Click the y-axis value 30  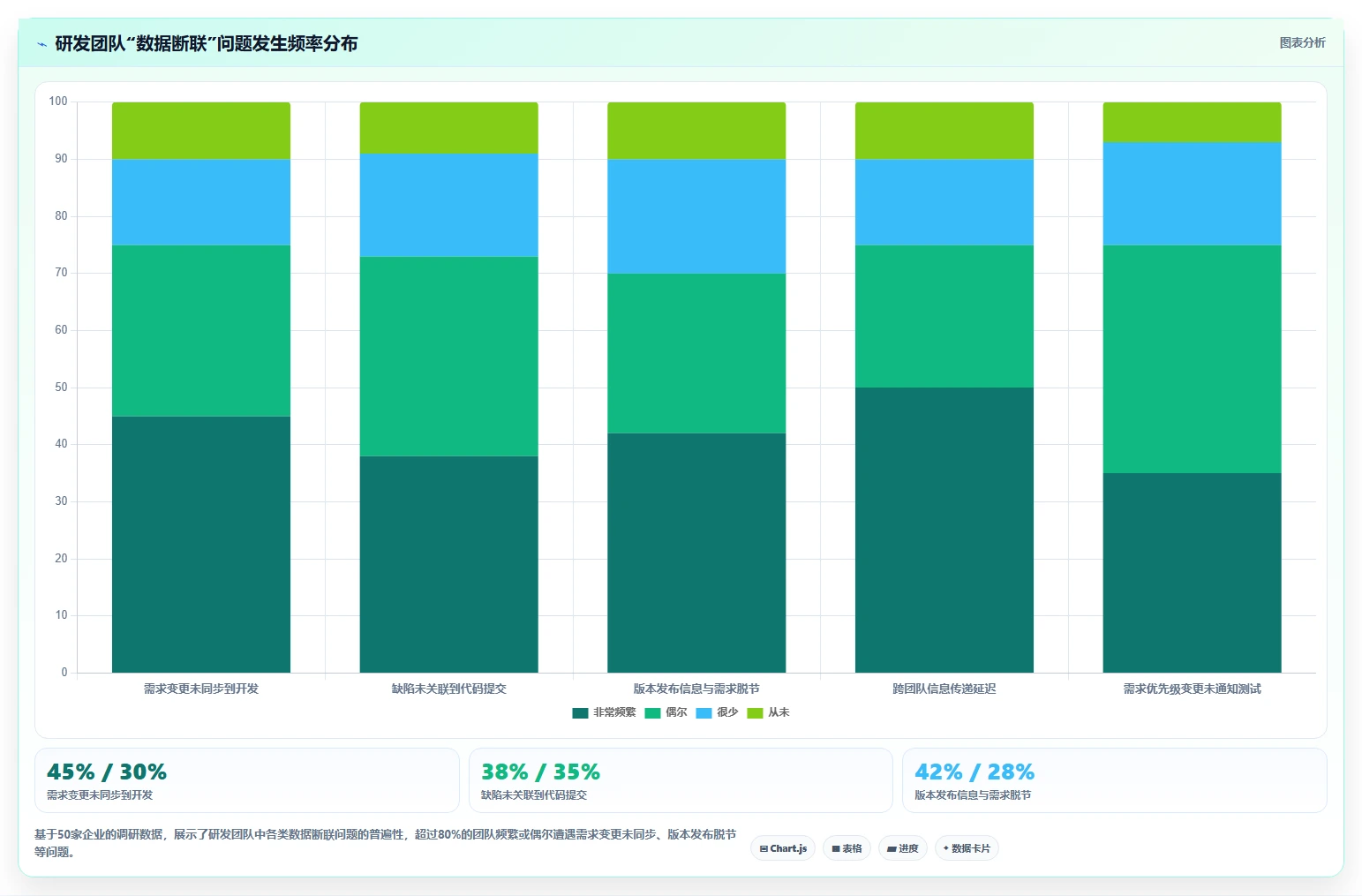[61, 501]
